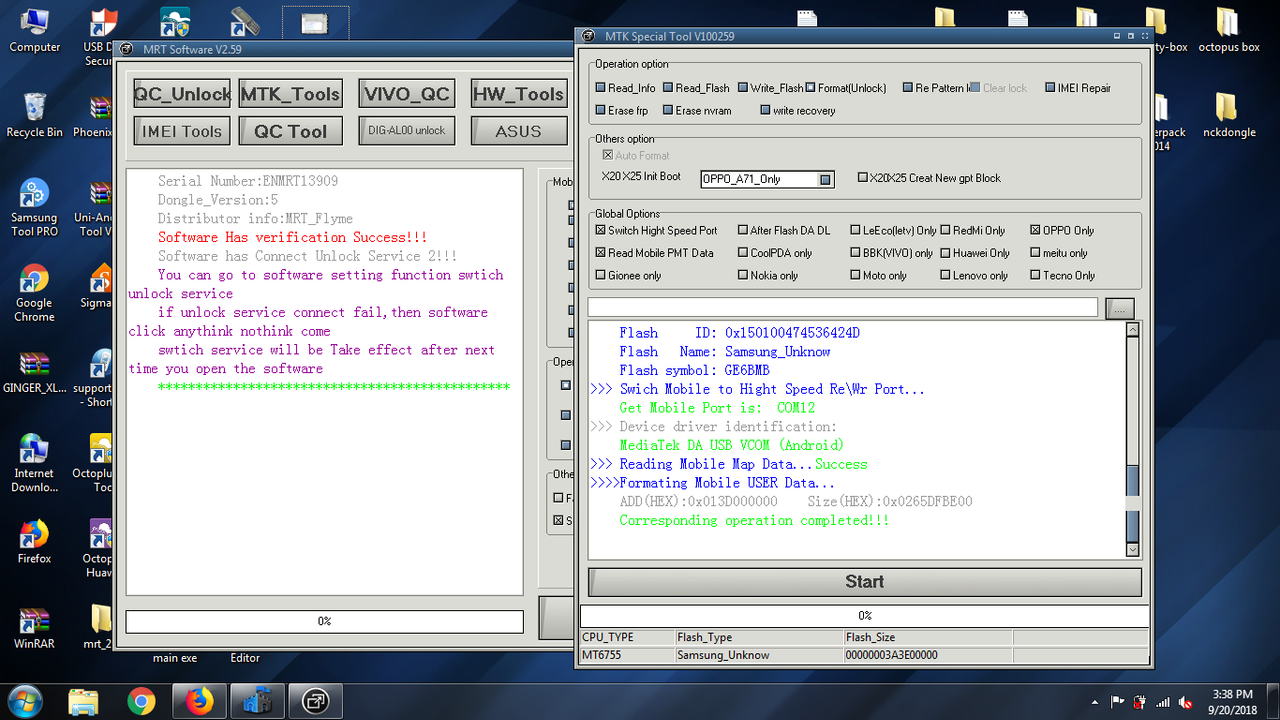Open the network tray icon

pyautogui.click(x=1162, y=702)
